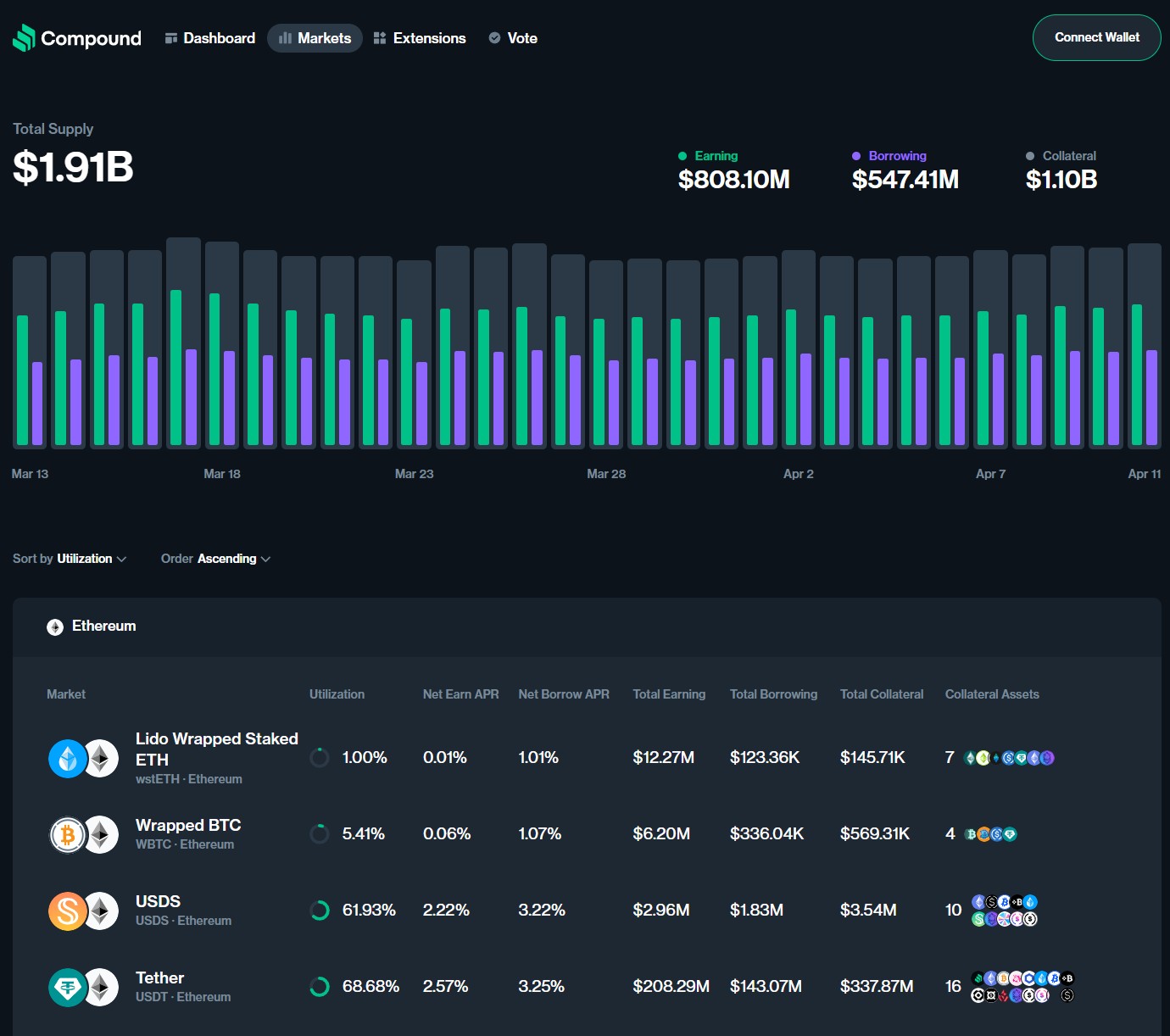1170x1036 pixels.
Task: Toggle the Borrowing legend indicator
Action: click(856, 156)
